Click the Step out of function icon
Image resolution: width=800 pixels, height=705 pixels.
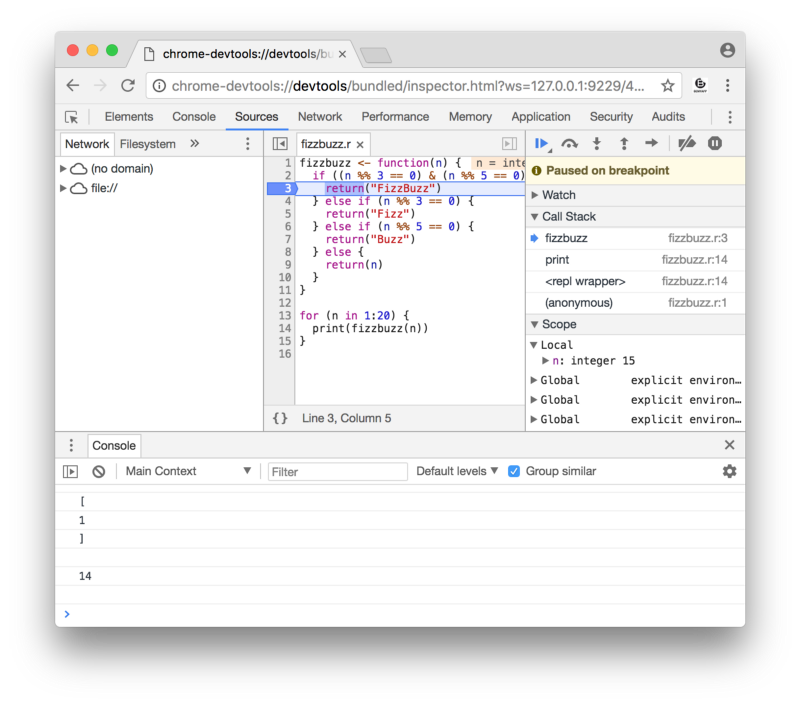click(624, 144)
